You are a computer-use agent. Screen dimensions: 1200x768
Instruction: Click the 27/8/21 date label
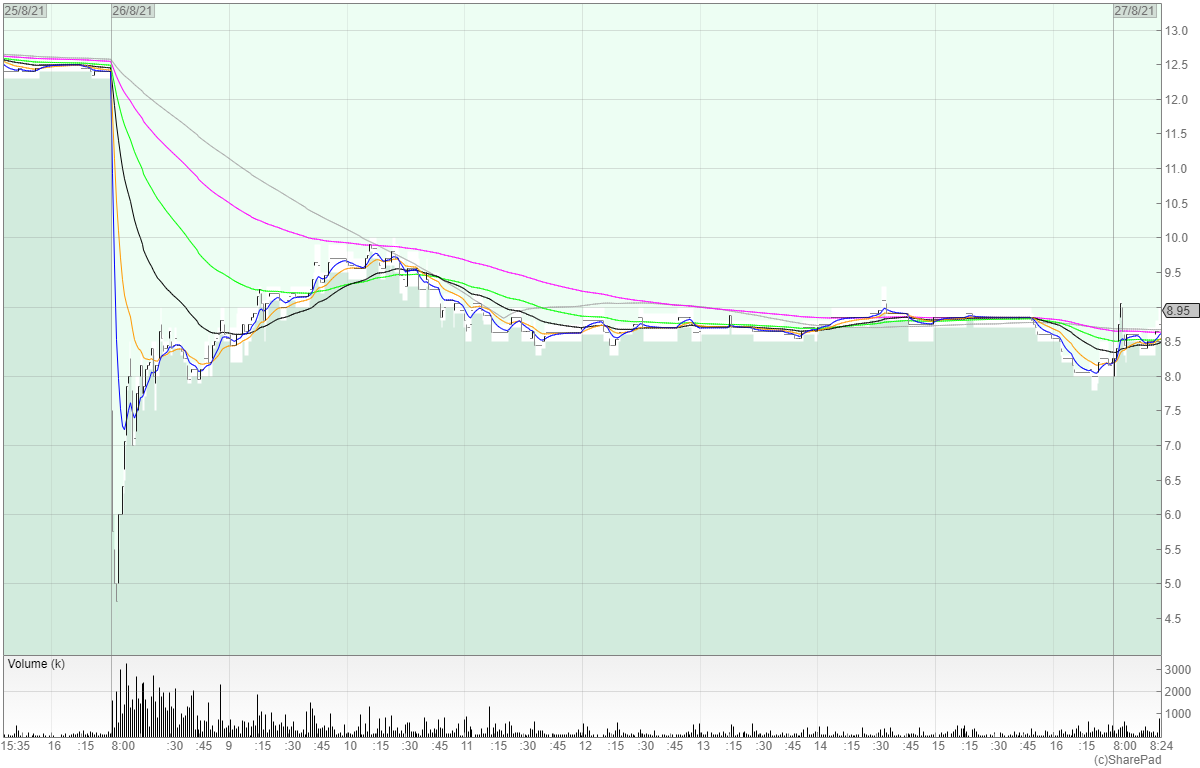(x=1135, y=11)
